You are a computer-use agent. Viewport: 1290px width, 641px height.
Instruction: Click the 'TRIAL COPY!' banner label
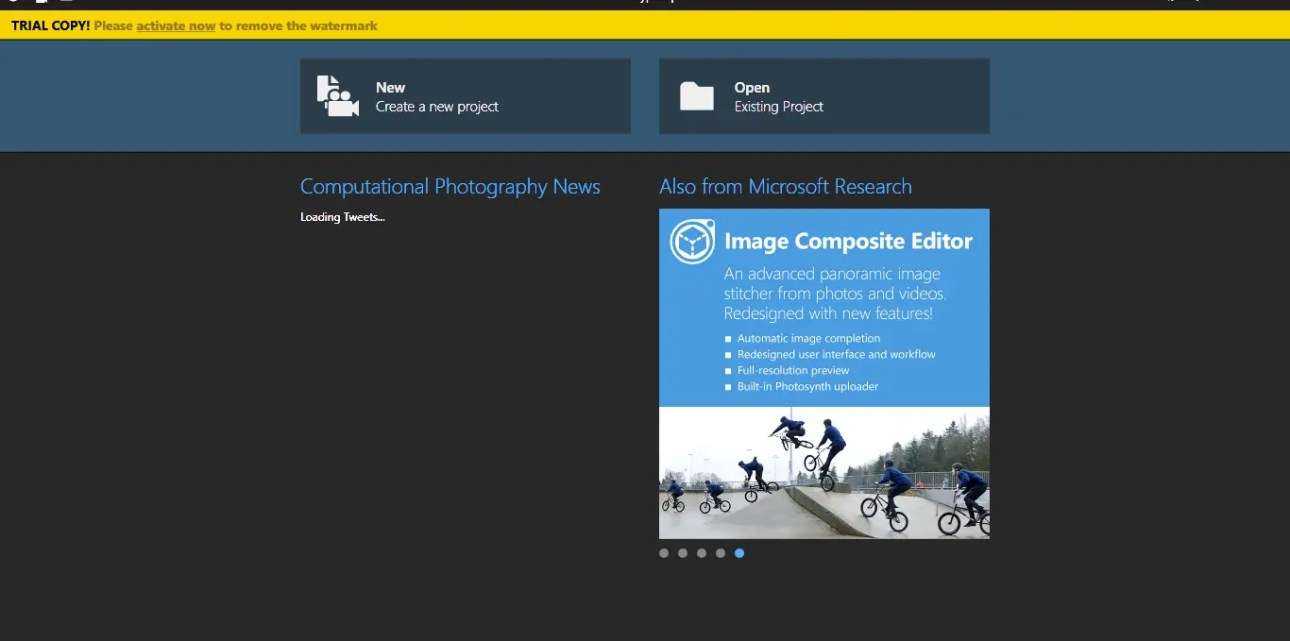pyautogui.click(x=51, y=26)
